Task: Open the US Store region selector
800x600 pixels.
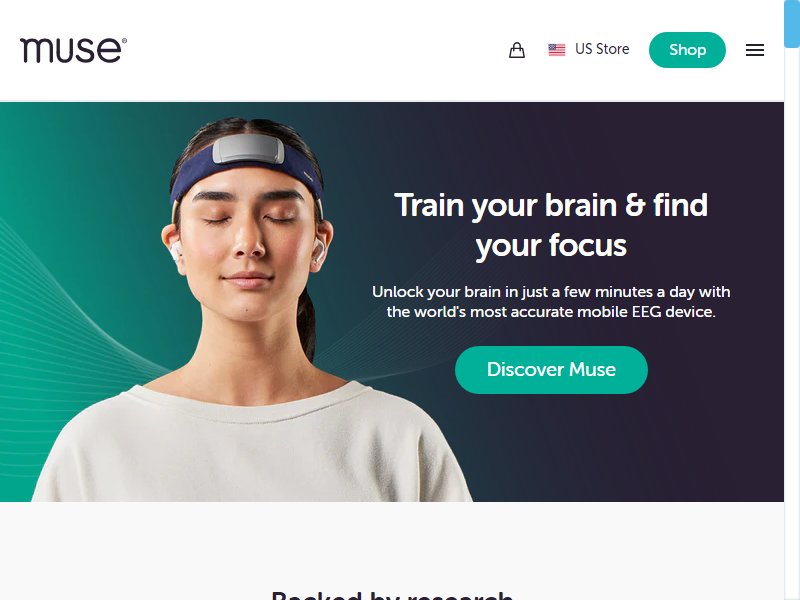Action: (589, 49)
